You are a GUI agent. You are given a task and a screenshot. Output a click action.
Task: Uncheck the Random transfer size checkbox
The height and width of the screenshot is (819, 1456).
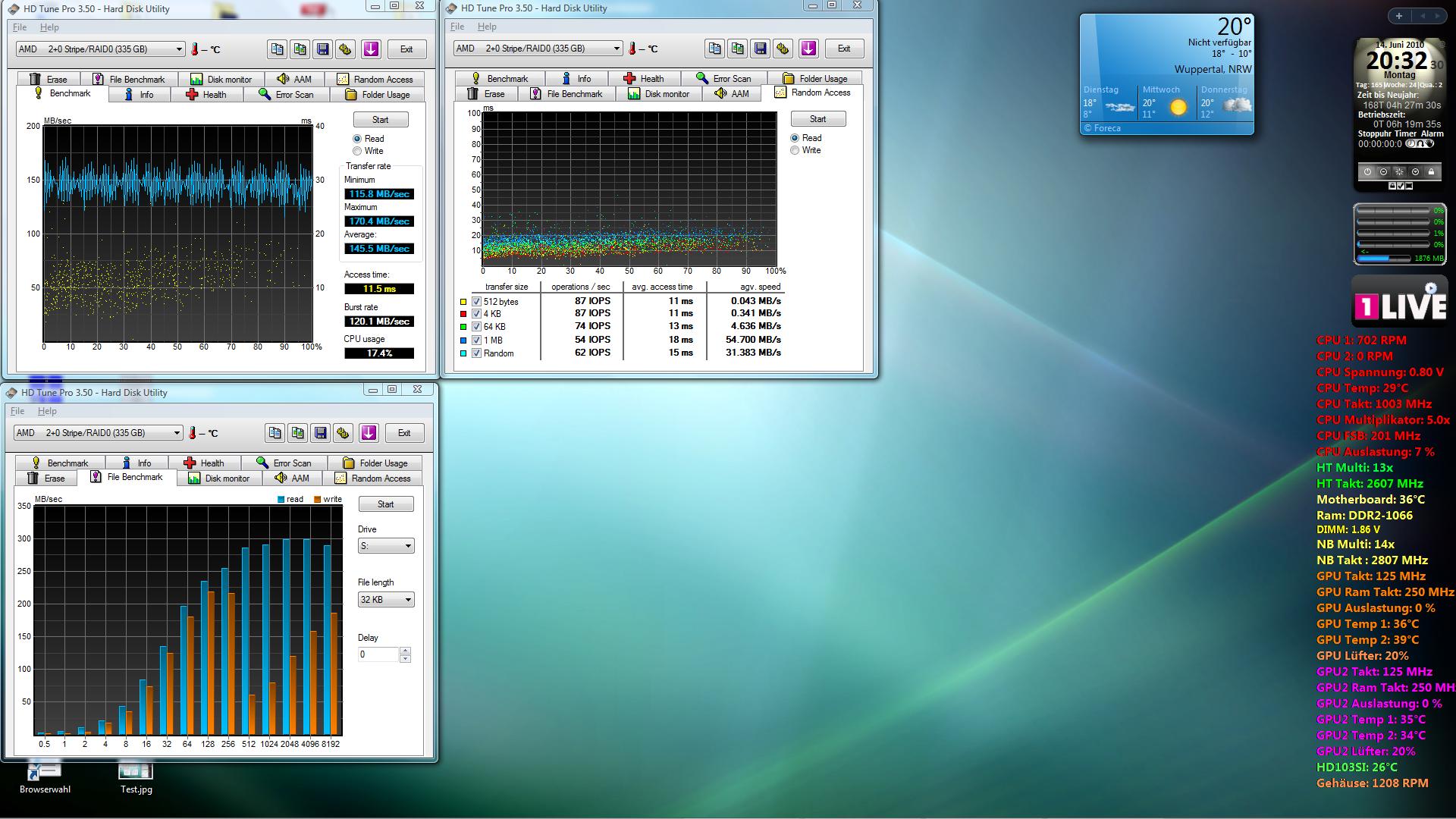(x=477, y=353)
